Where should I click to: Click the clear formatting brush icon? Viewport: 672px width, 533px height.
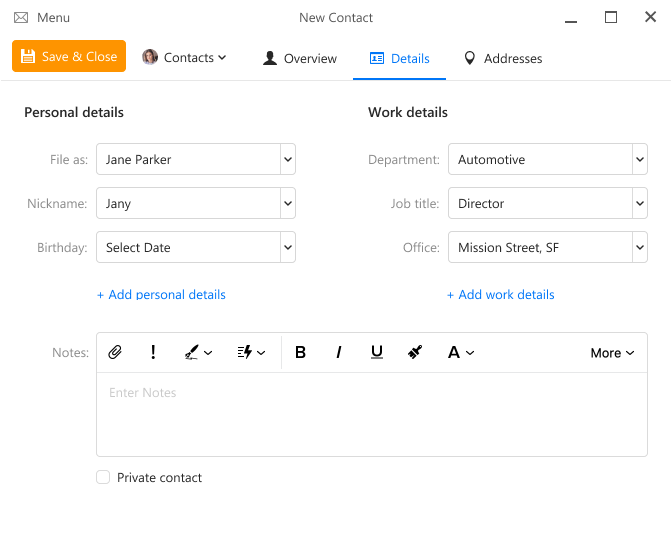tap(415, 352)
